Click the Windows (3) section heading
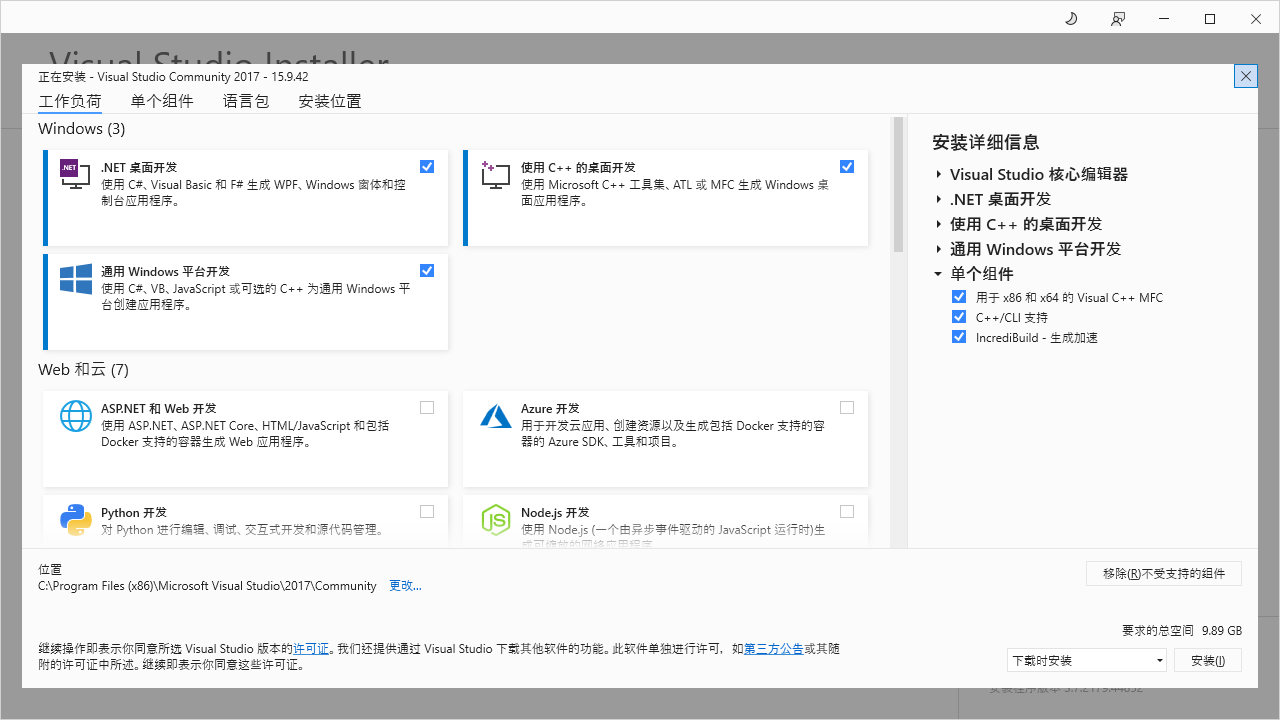The height and width of the screenshot is (720, 1280). tap(82, 128)
